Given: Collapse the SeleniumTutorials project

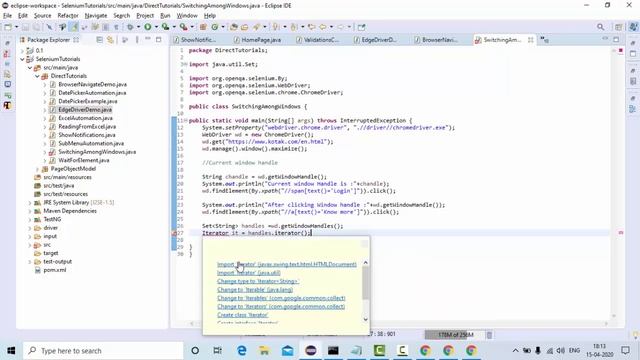Looking at the screenshot, I should [22, 59].
